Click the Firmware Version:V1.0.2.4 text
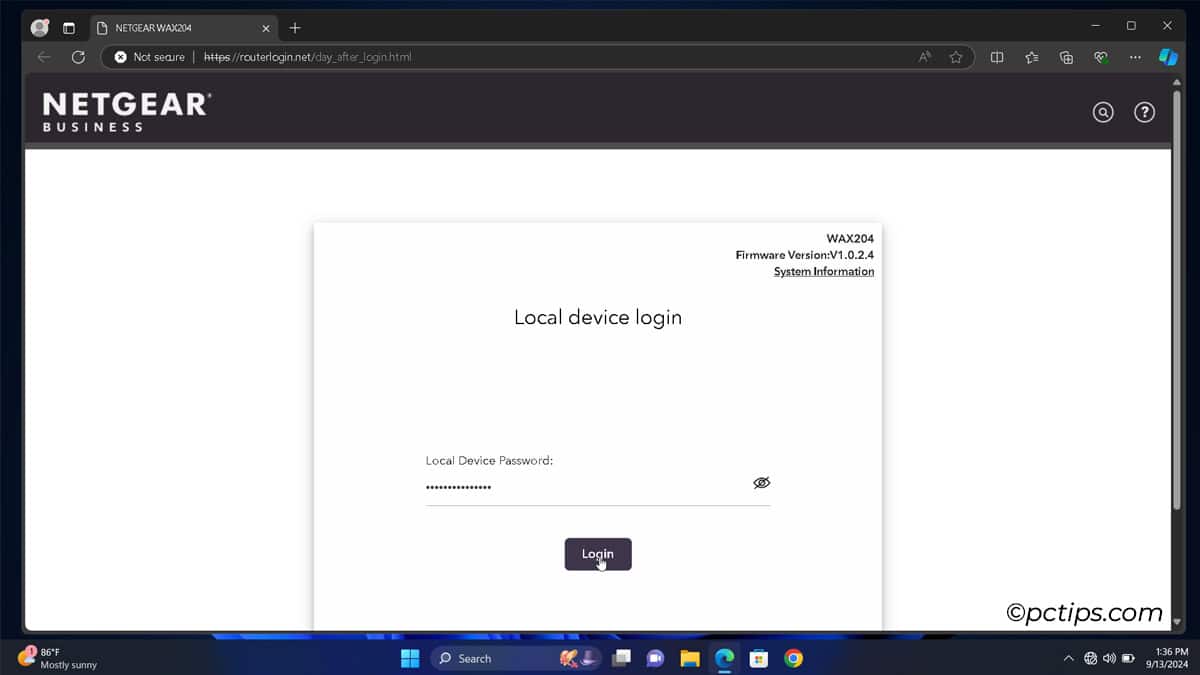Screen dimensions: 1200x675 [805, 255]
